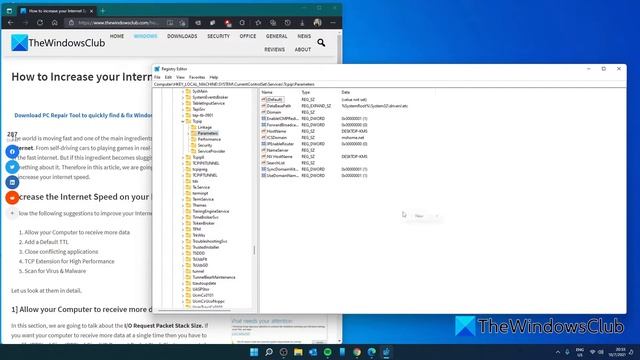Viewport: 640px width, 360px height.
Task: Select the IPEnableRouter value
Action: pos(280,144)
